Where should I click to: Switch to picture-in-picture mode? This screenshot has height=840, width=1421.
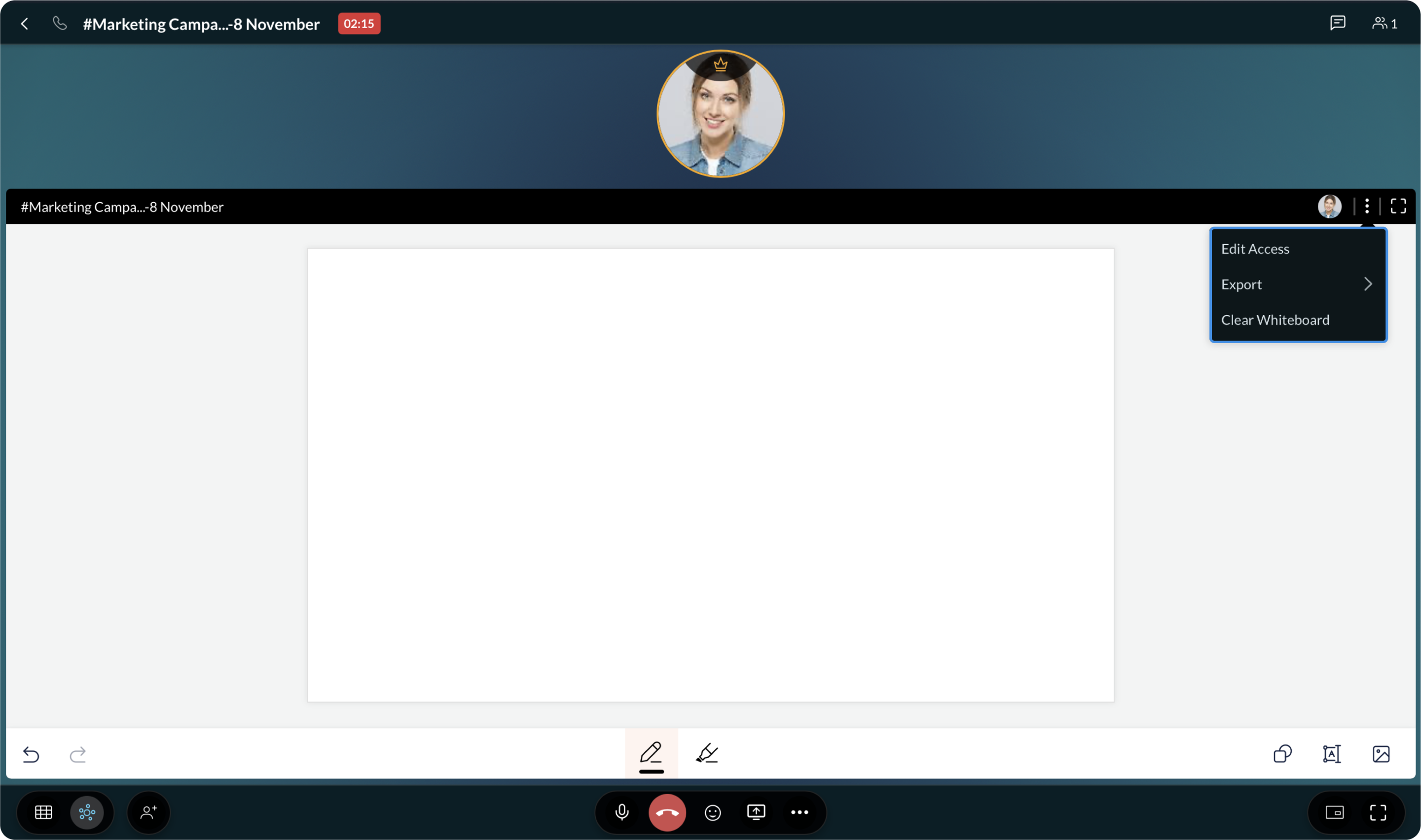point(1334,812)
